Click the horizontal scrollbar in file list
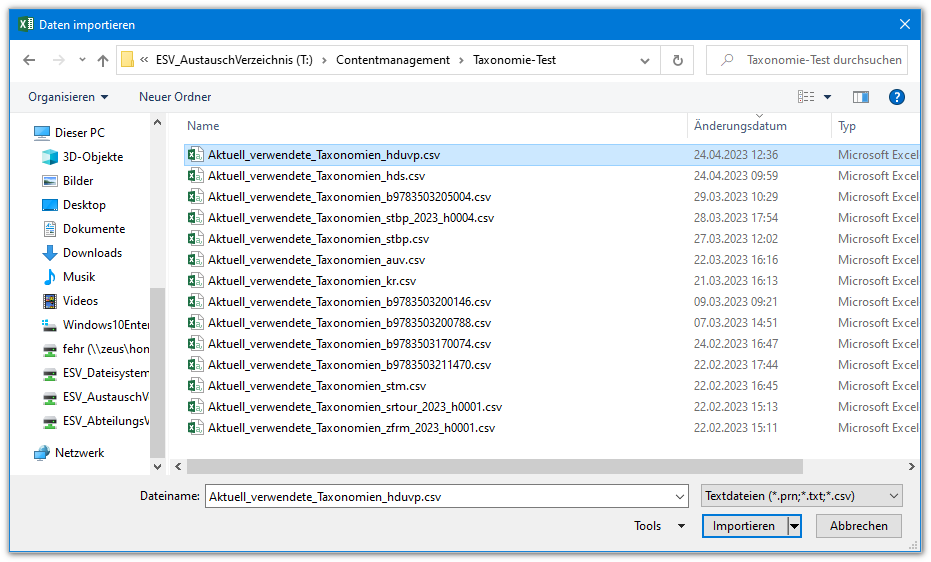This screenshot has width=931, height=562. click(495, 466)
